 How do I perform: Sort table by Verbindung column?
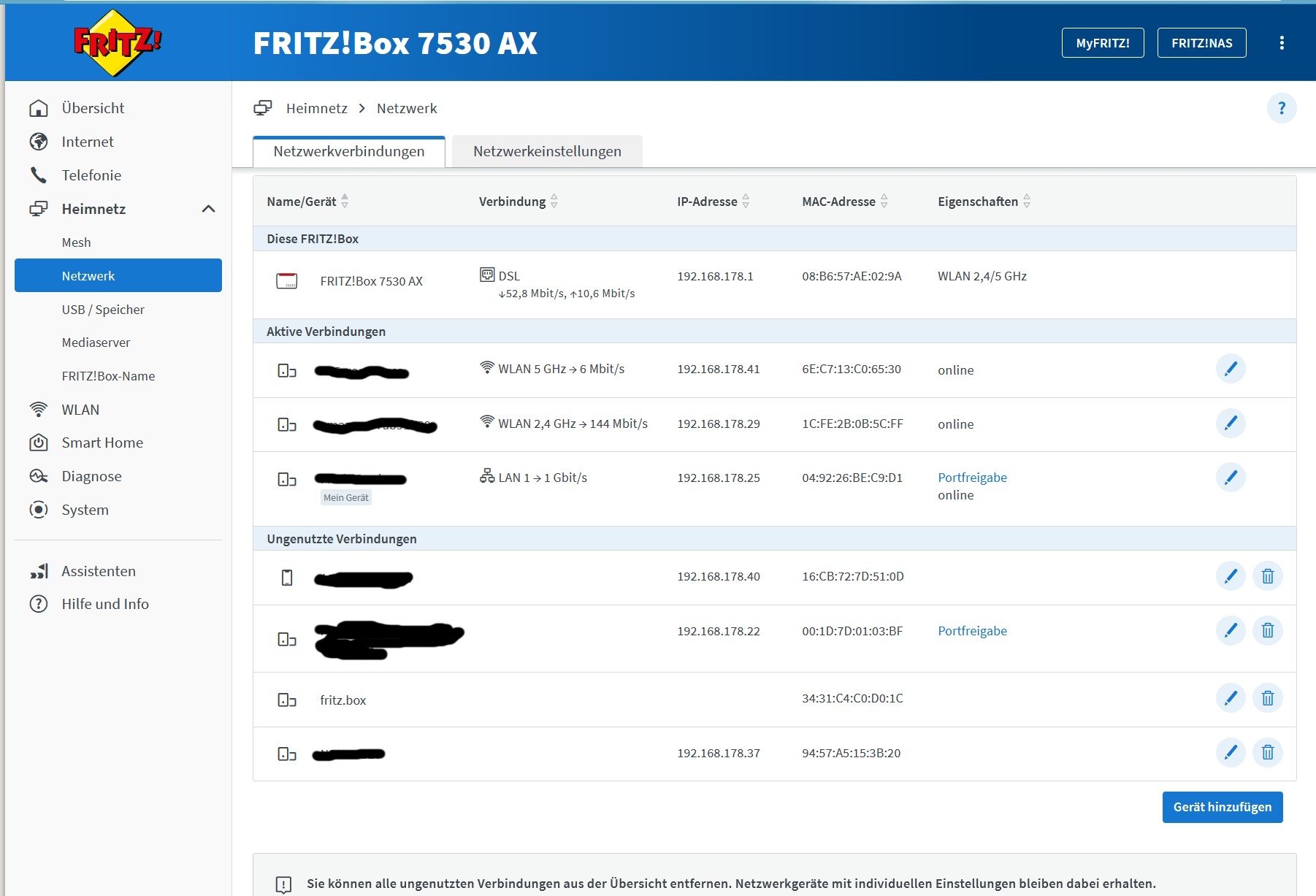[x=518, y=201]
